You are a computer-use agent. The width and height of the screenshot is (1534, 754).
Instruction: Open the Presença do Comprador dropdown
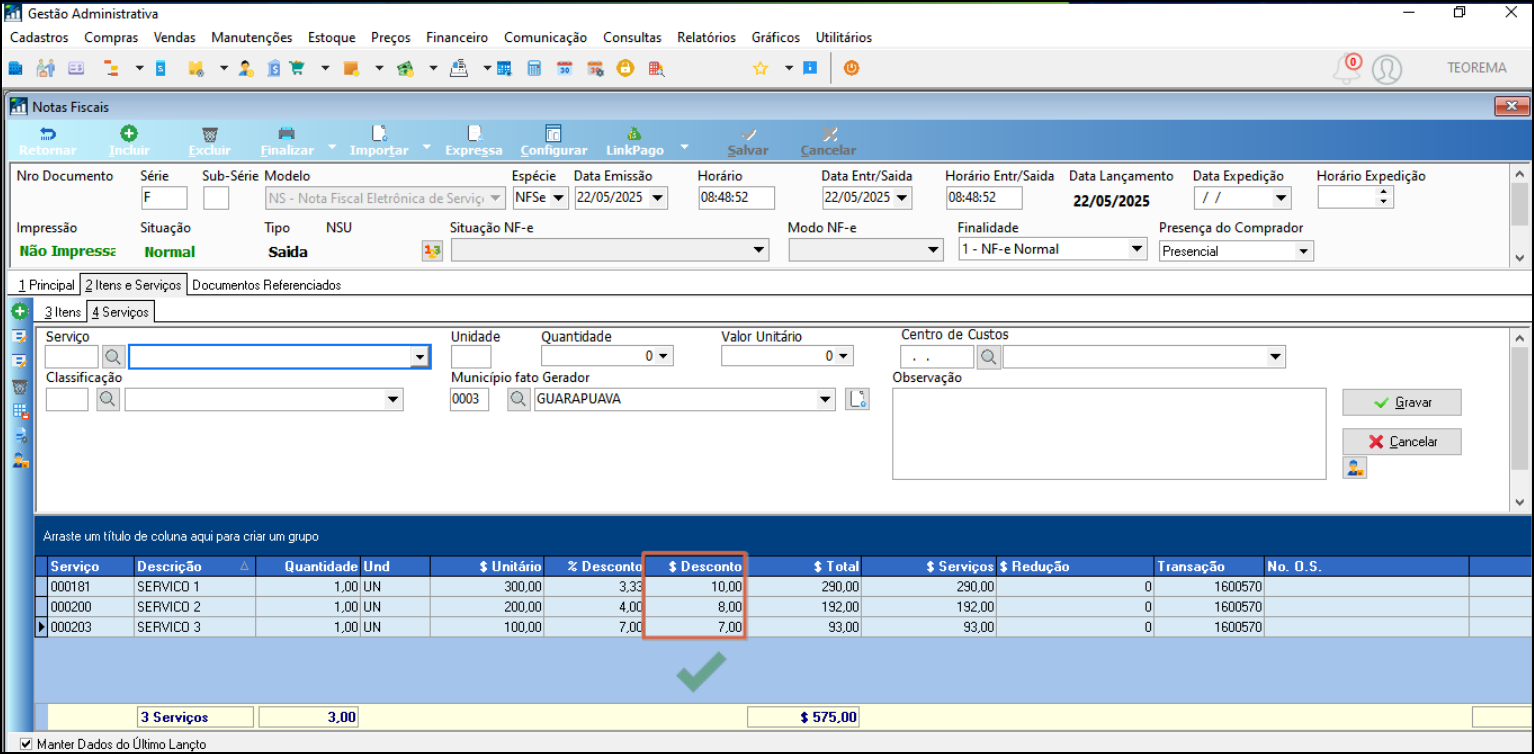tap(1303, 251)
